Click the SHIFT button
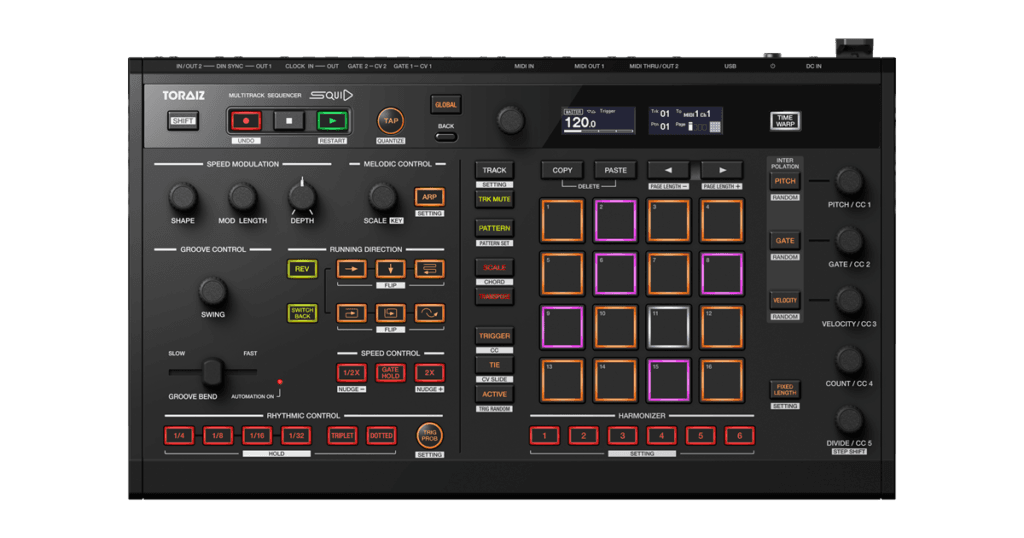1024x538 pixels. pos(183,121)
